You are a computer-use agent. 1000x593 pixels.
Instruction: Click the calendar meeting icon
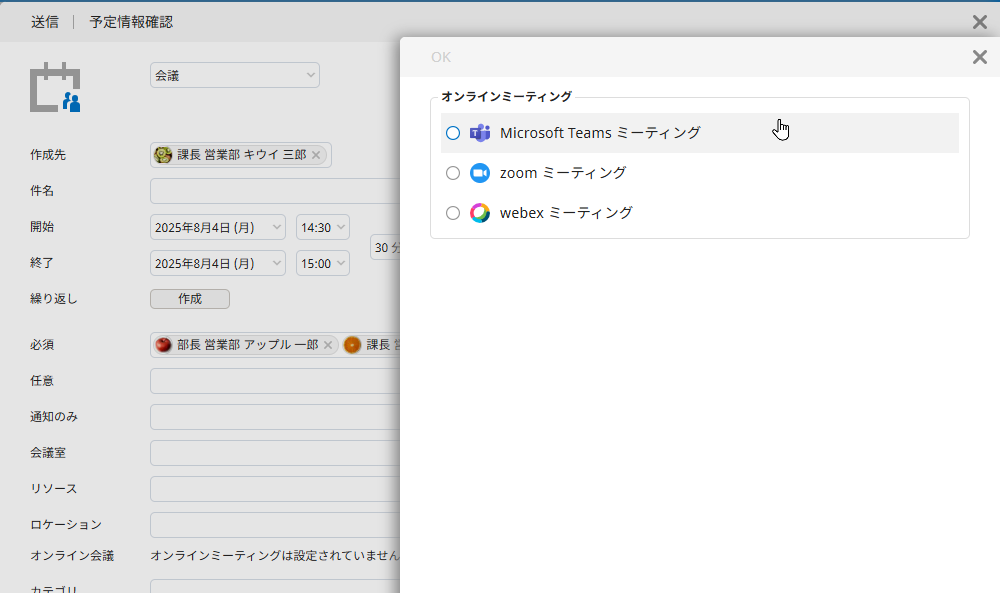click(x=55, y=87)
